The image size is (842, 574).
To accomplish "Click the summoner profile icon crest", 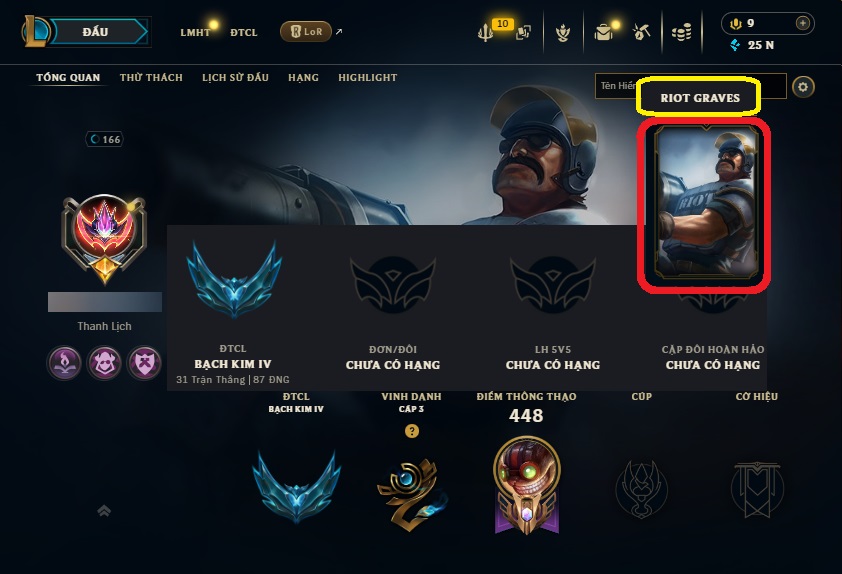I will point(104,238).
